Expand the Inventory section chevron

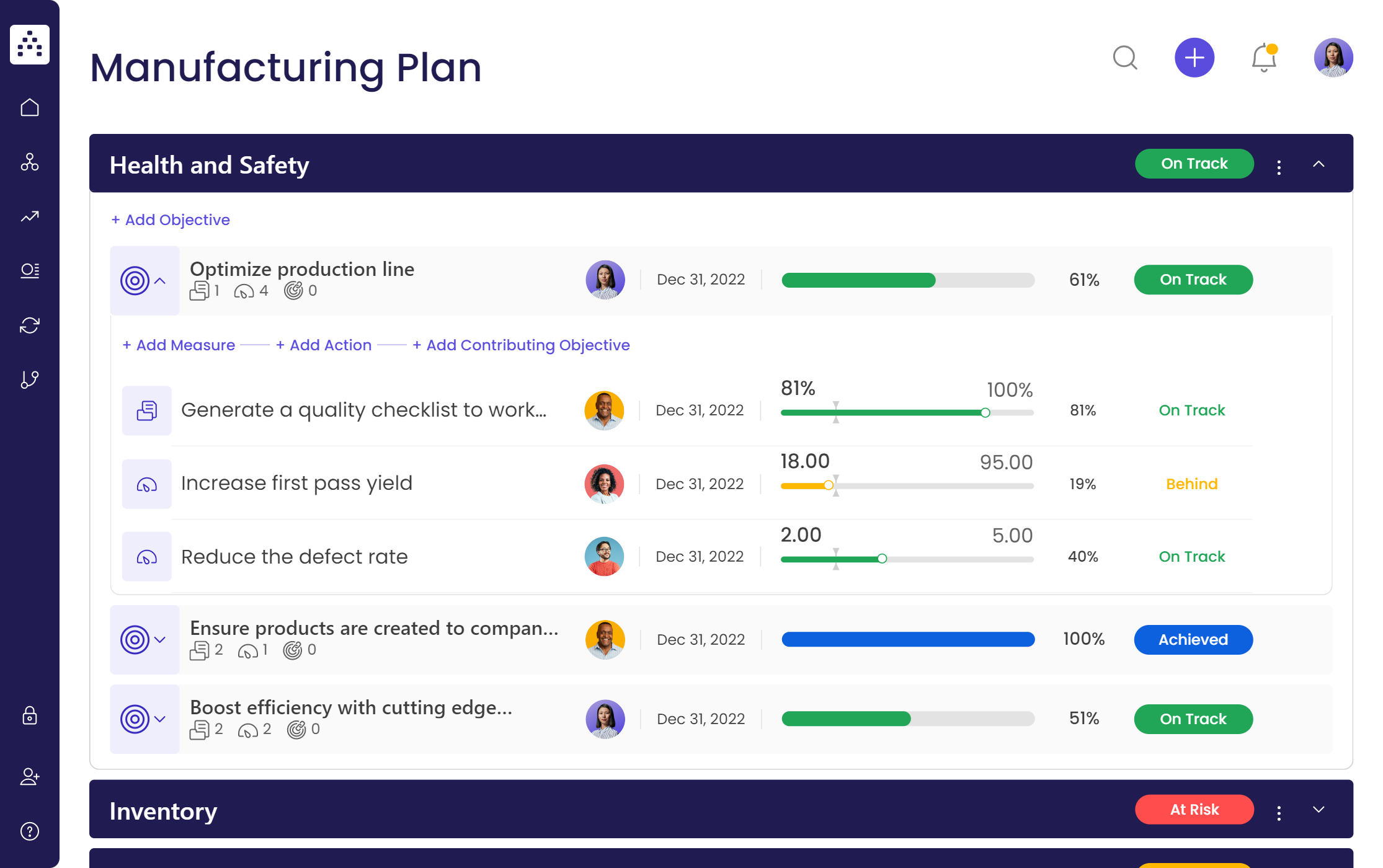pyautogui.click(x=1319, y=810)
